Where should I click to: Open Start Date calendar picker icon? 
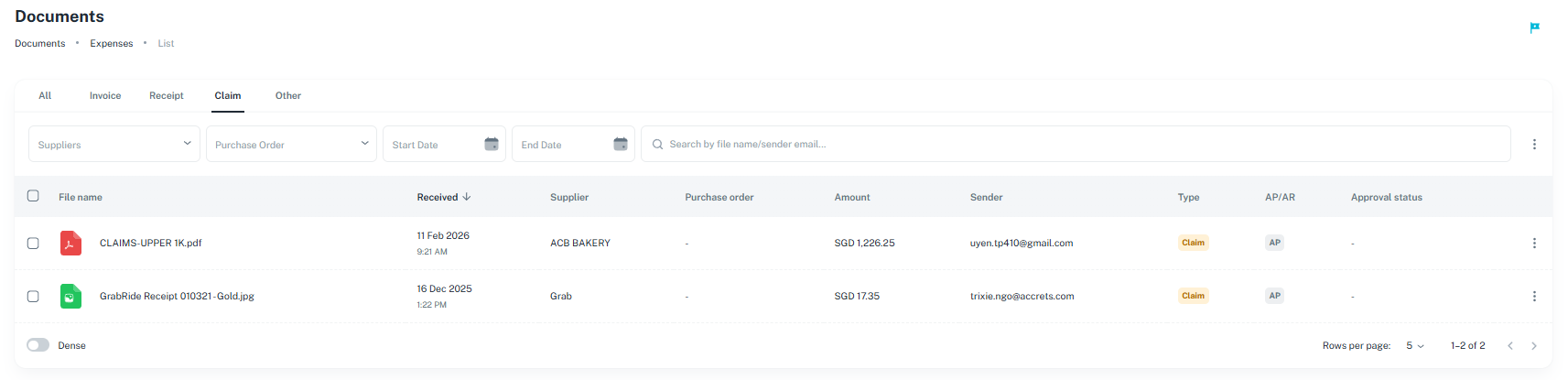click(x=492, y=144)
